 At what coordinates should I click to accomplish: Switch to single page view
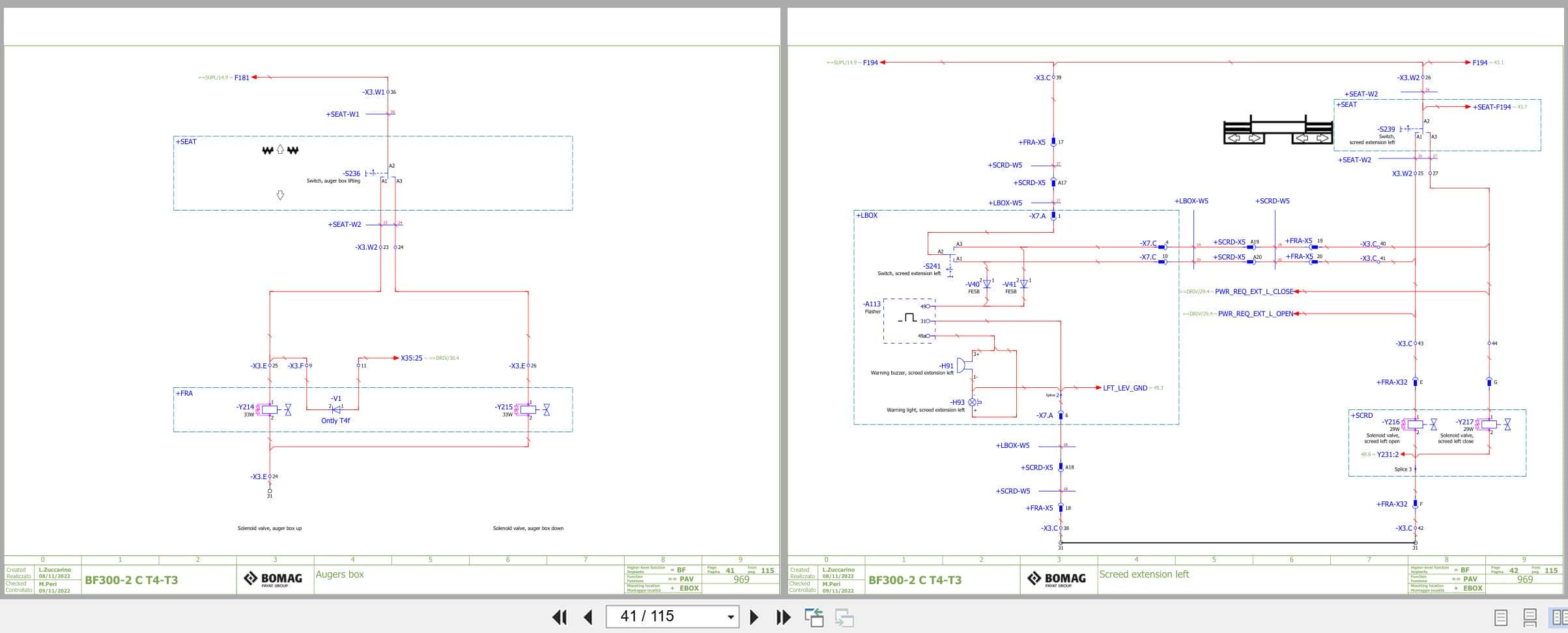(1501, 617)
